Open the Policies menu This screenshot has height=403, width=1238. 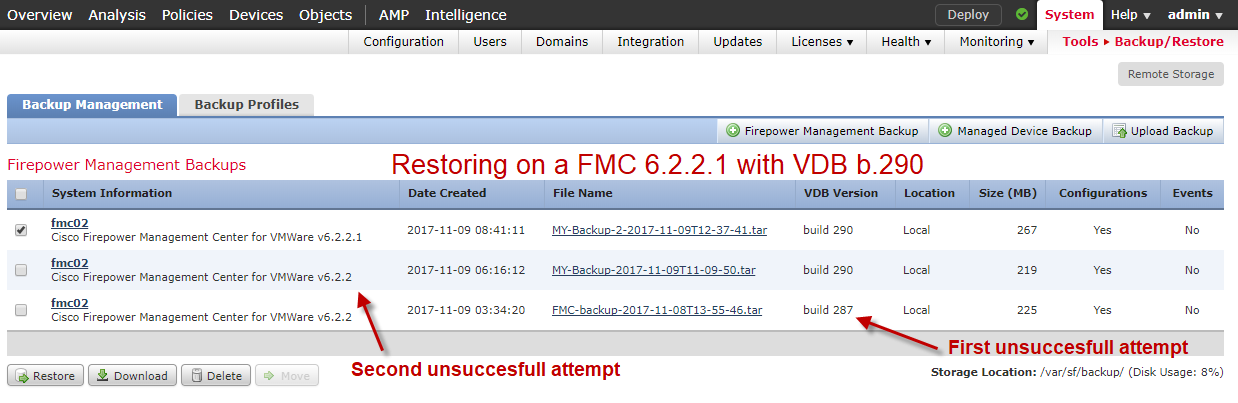coord(187,15)
